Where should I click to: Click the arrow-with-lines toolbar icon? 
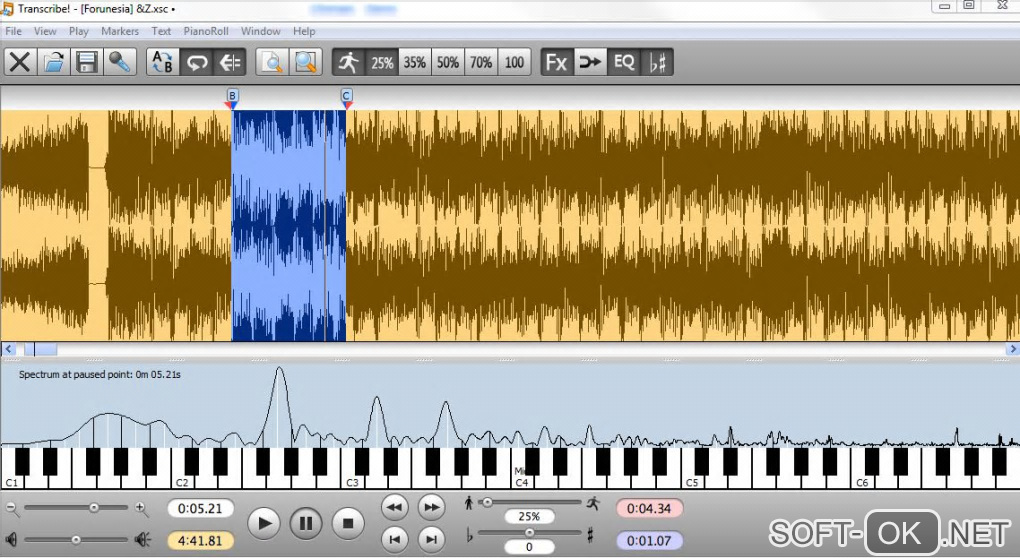pyautogui.click(x=230, y=62)
